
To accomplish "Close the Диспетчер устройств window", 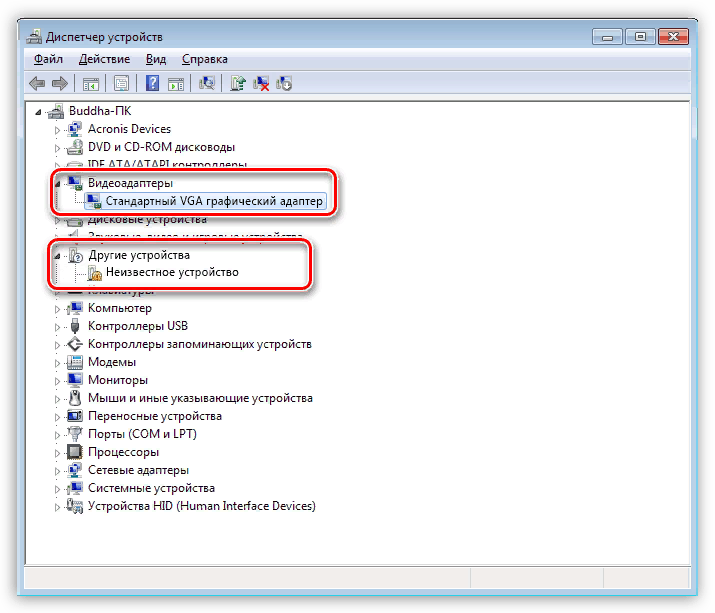I will tap(674, 36).
